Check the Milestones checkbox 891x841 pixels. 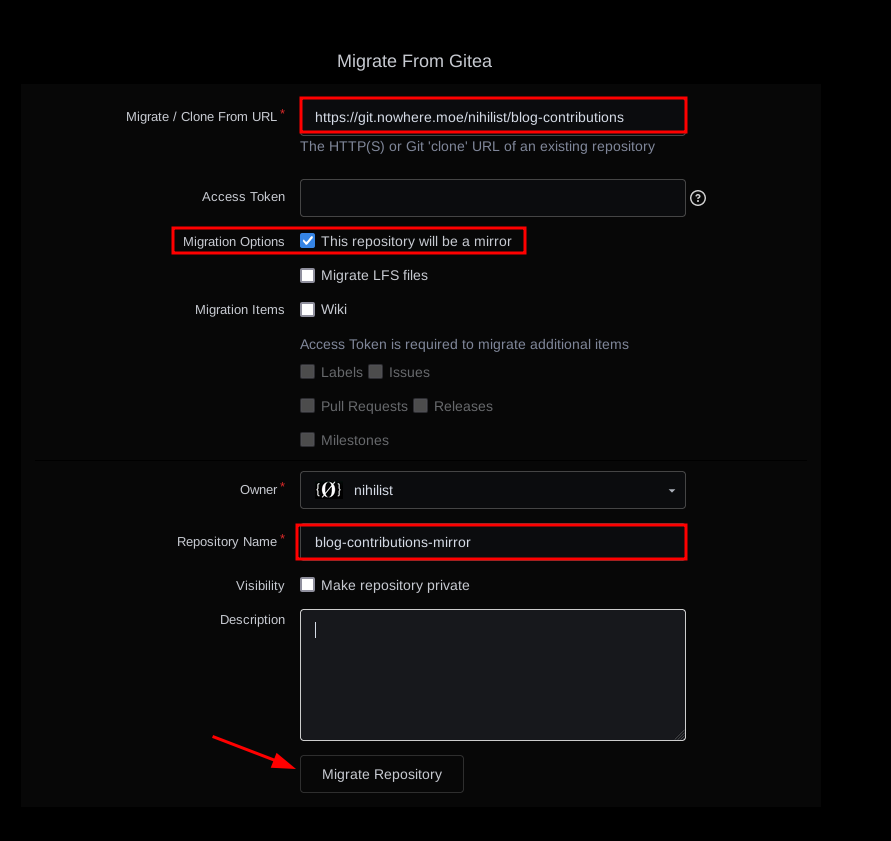(308, 440)
